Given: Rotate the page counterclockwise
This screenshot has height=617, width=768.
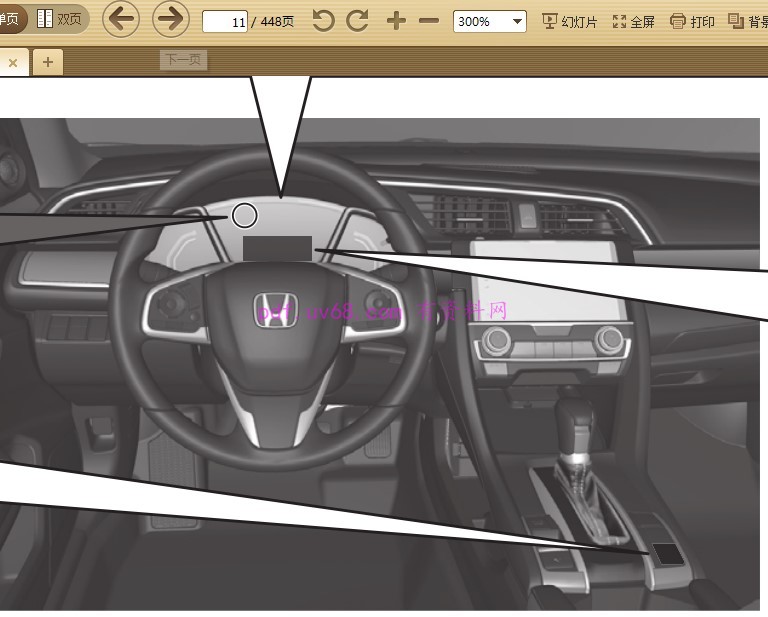Looking at the screenshot, I should 323,21.
